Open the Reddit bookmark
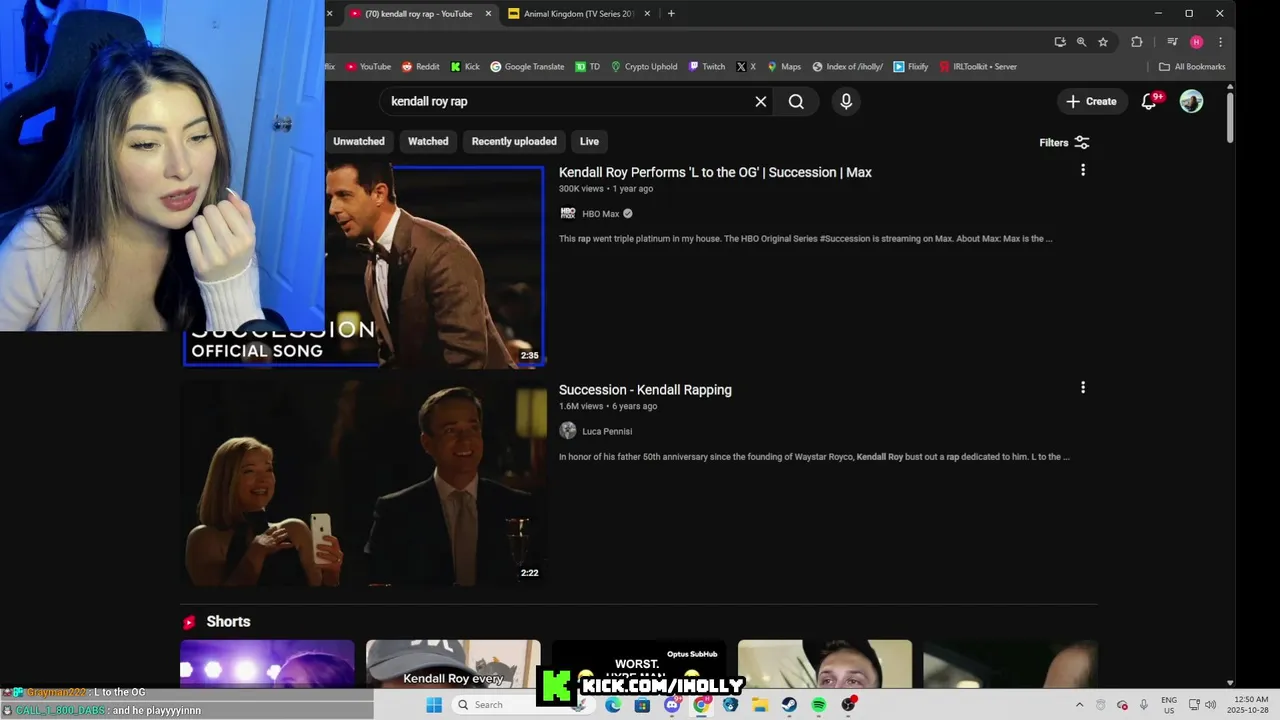Viewport: 1280px width, 720px height. click(x=420, y=67)
